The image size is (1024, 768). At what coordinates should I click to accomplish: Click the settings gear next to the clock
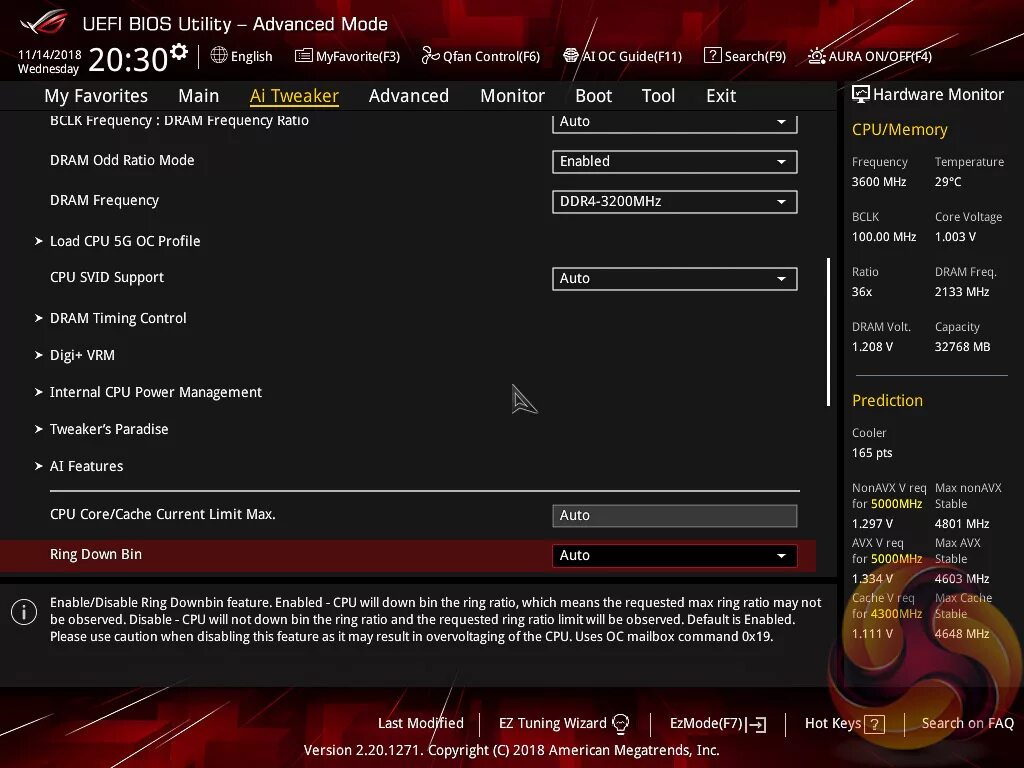point(178,52)
